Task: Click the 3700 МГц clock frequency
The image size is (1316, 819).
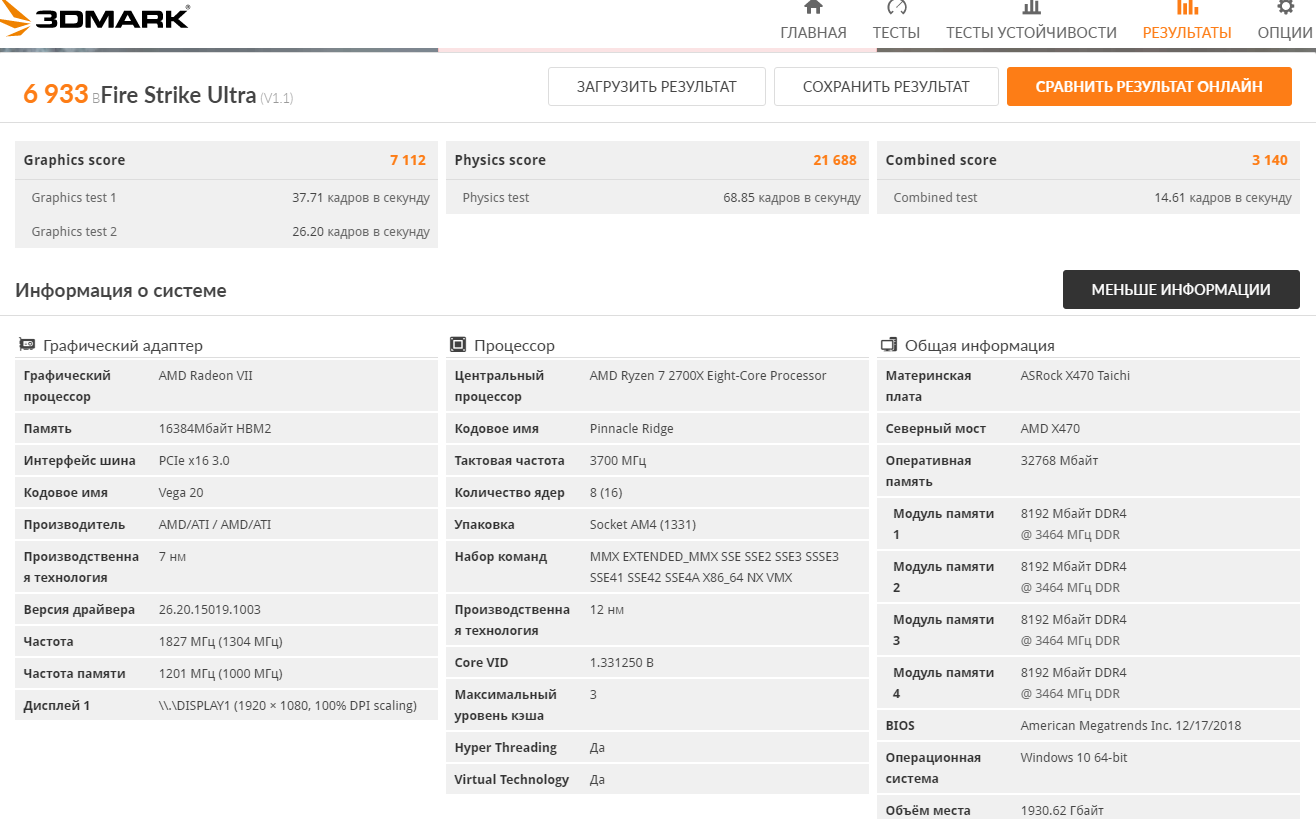Action: tap(618, 461)
